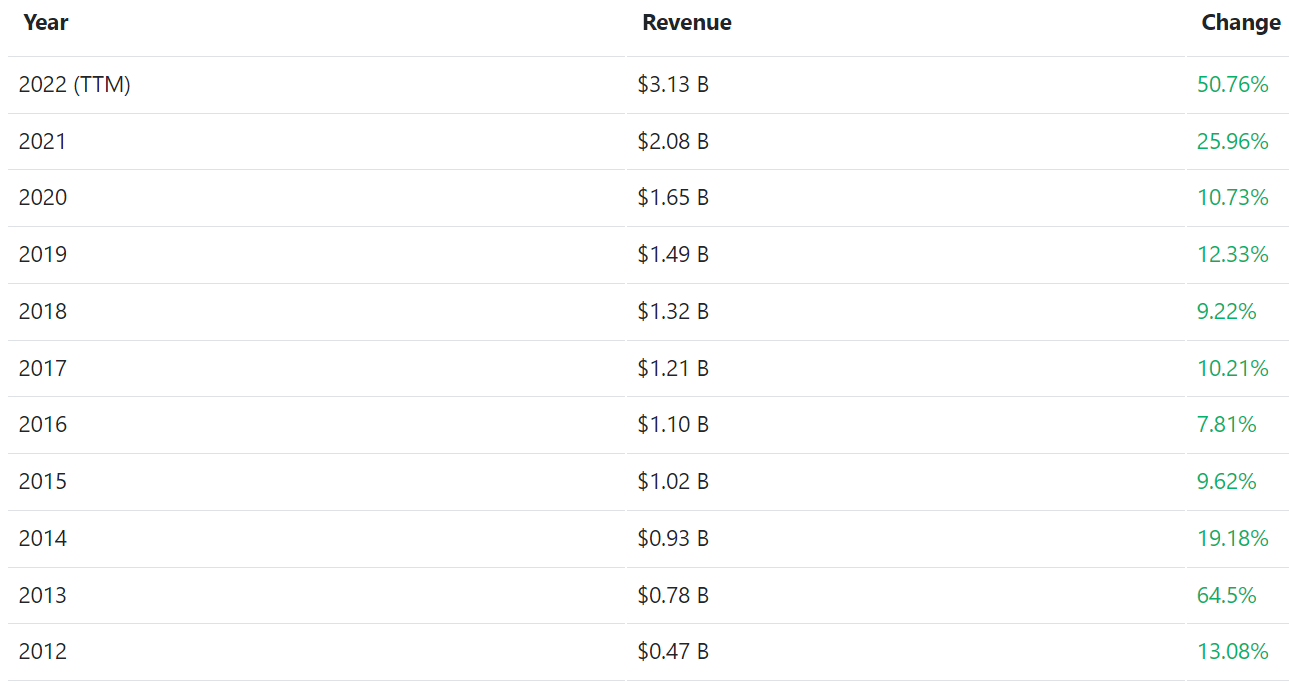Select the 2021 year cell
The width and height of the screenshot is (1289, 683).
pyautogui.click(x=43, y=142)
